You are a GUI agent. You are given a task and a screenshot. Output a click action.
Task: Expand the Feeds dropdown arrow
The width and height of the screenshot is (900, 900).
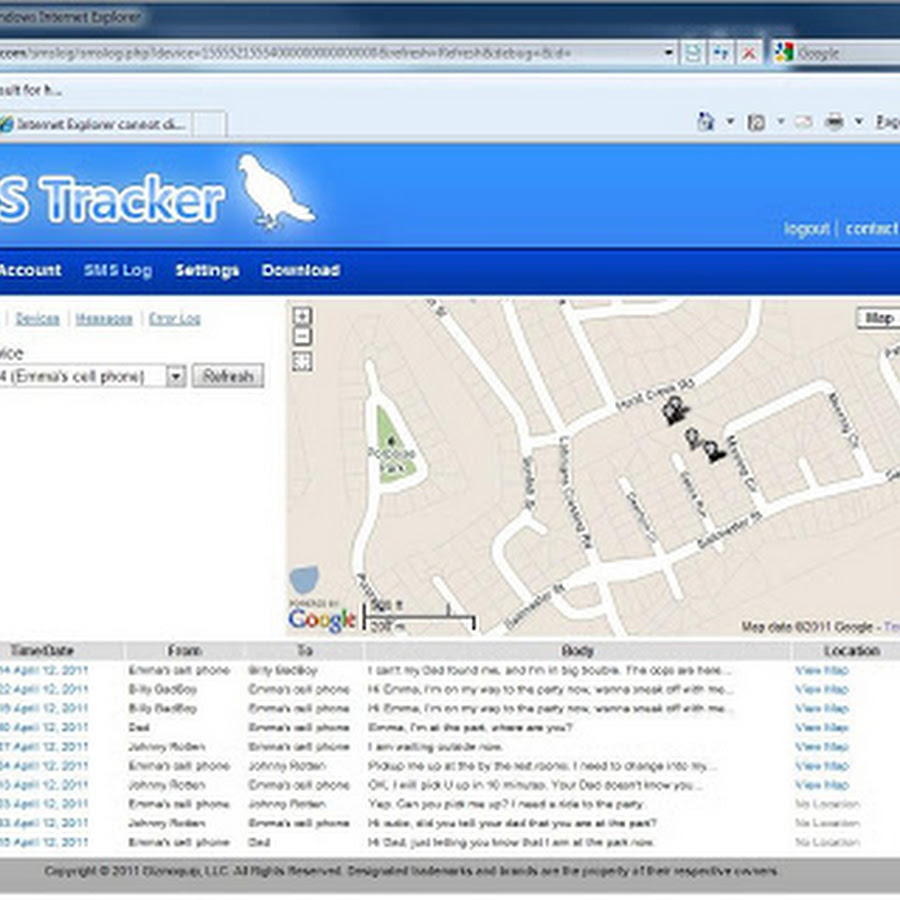(781, 122)
